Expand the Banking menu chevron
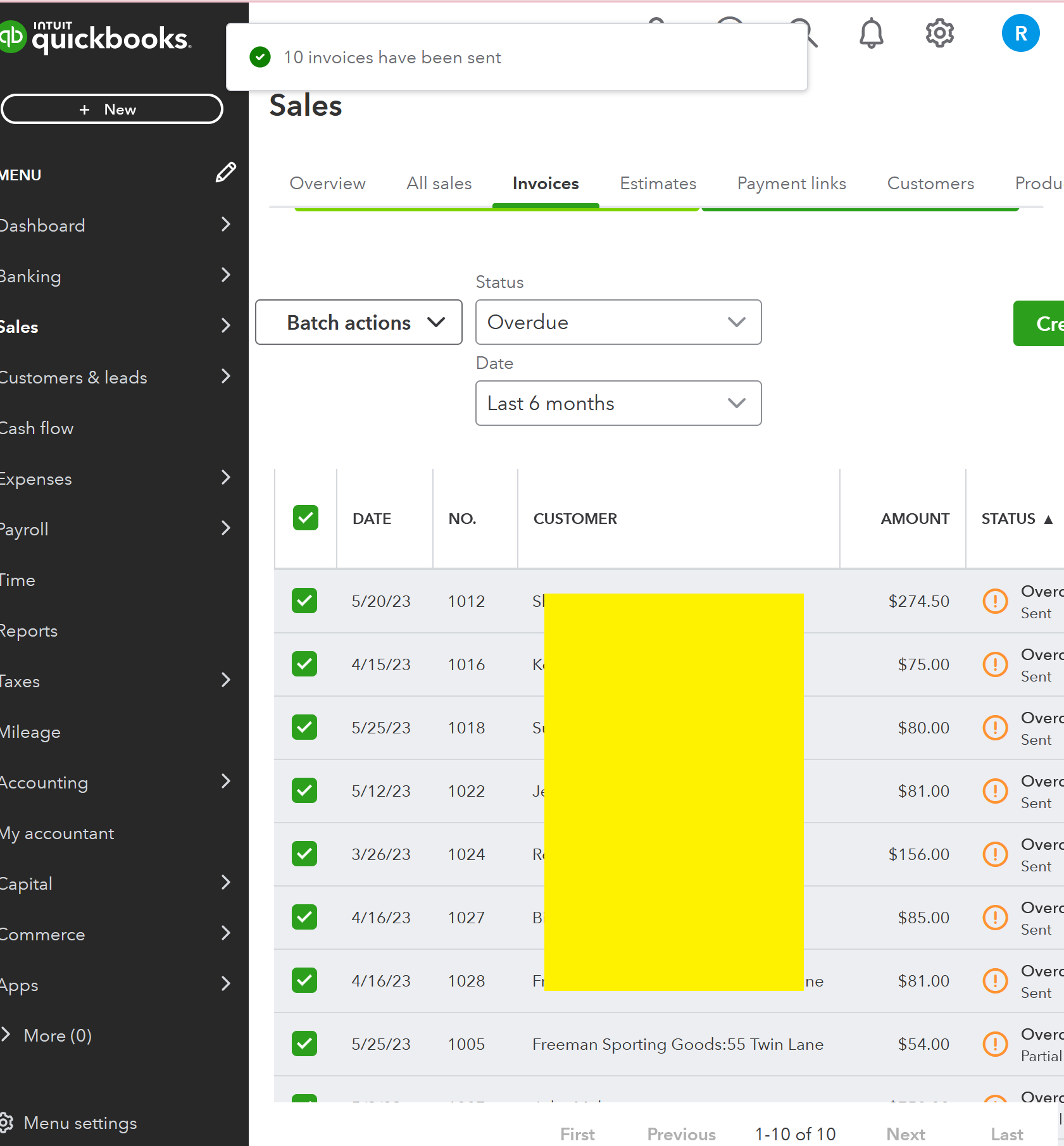The image size is (1064, 1146). 226,275
